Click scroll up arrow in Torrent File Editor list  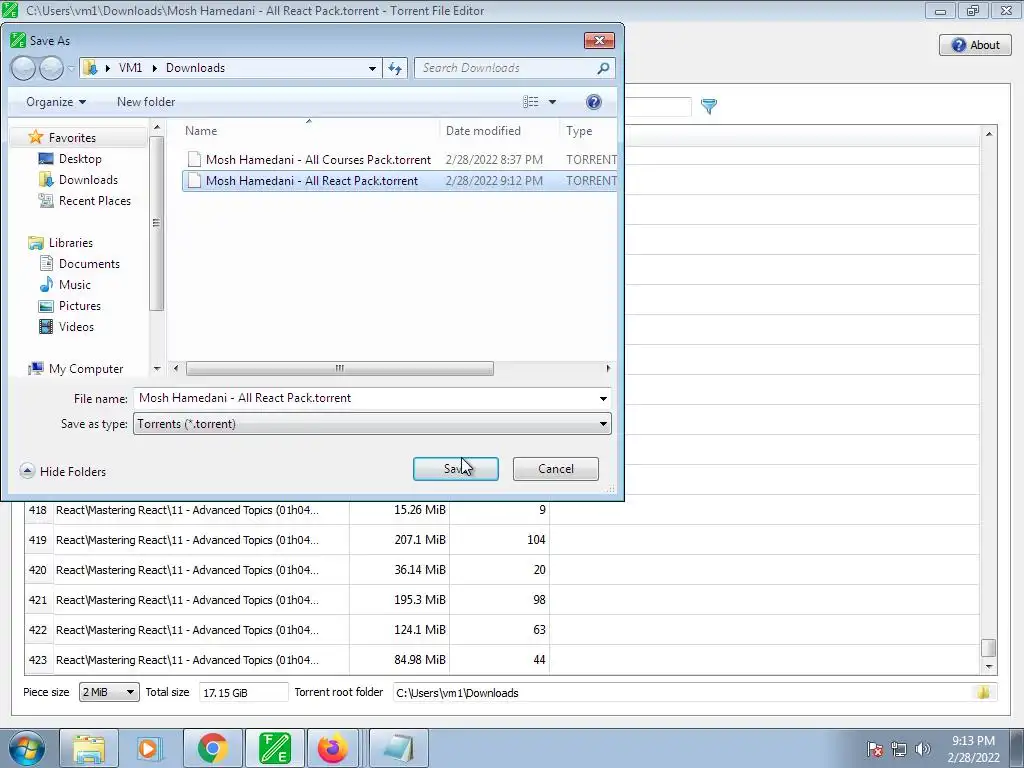pyautogui.click(x=989, y=134)
